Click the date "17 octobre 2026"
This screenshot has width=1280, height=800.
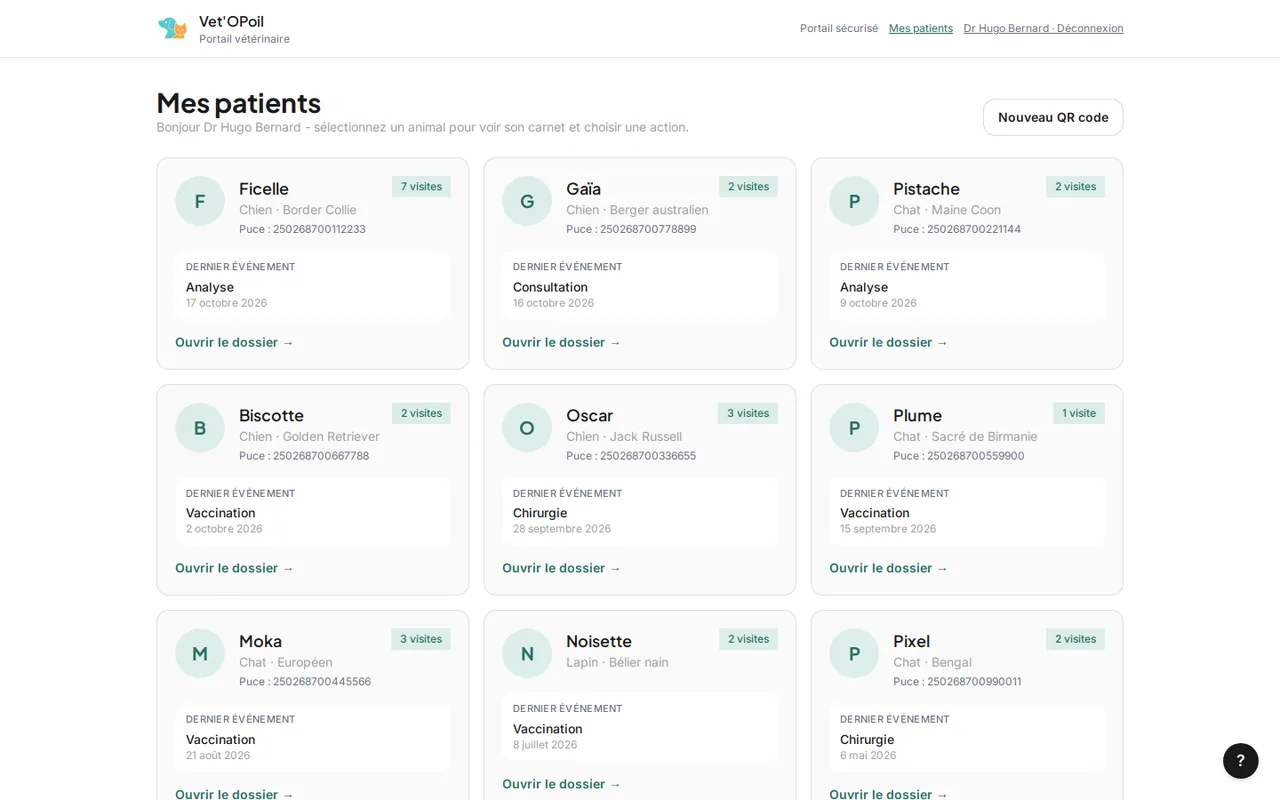[x=226, y=303]
